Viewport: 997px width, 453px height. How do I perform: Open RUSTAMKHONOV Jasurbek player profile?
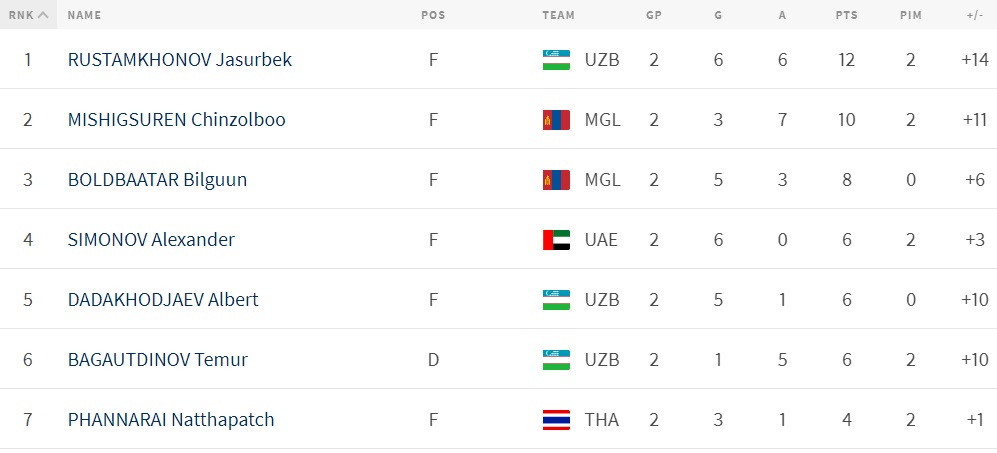tap(180, 60)
